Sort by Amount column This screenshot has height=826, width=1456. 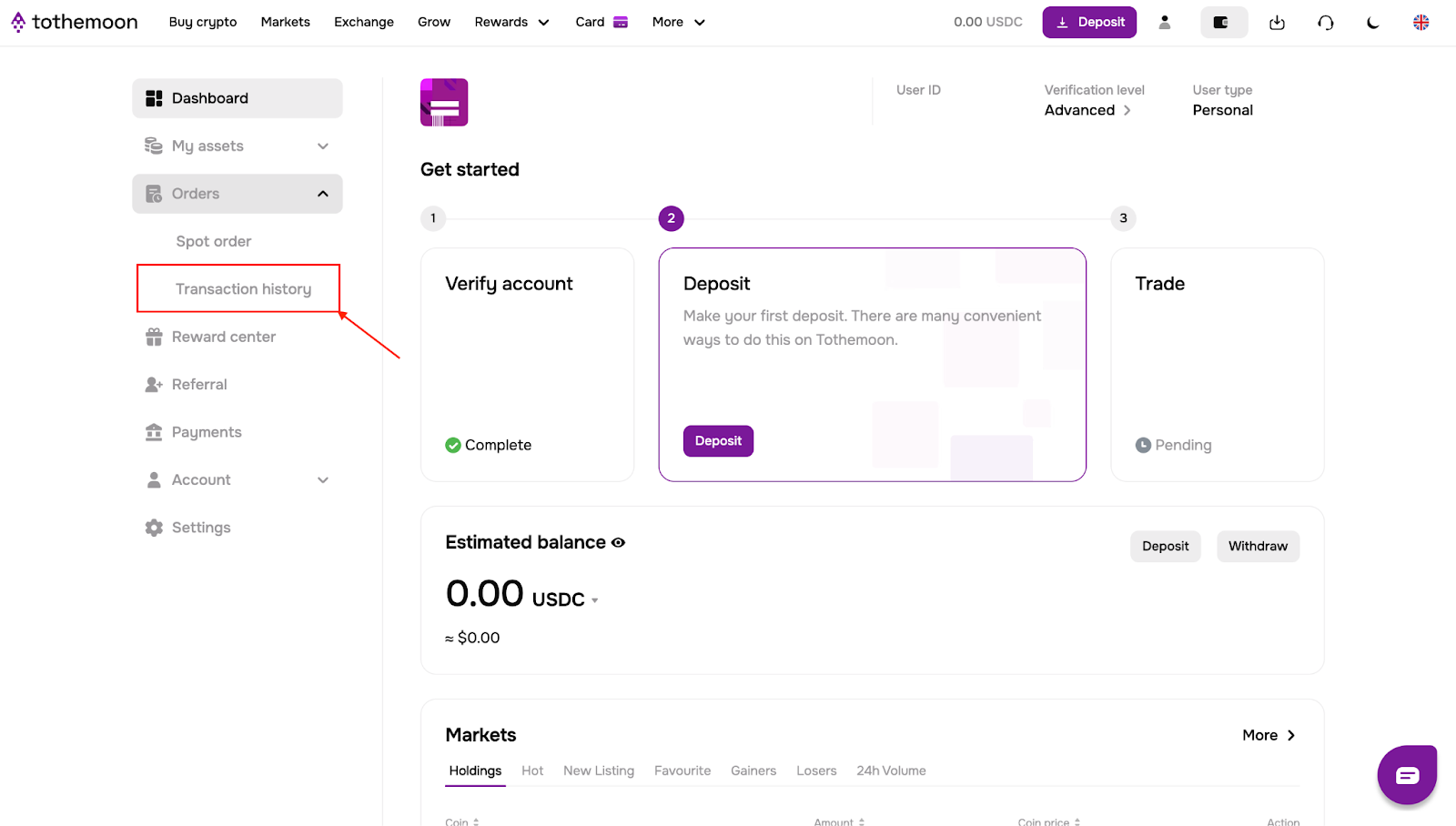[839, 821]
